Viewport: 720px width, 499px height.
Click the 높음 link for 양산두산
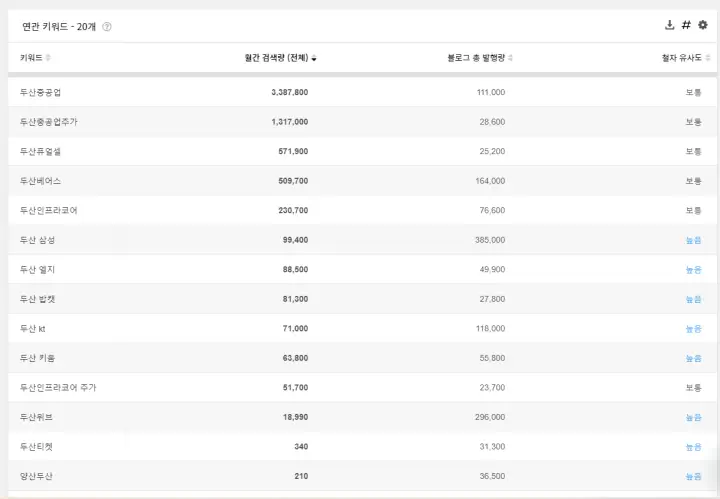pyautogui.click(x=693, y=477)
